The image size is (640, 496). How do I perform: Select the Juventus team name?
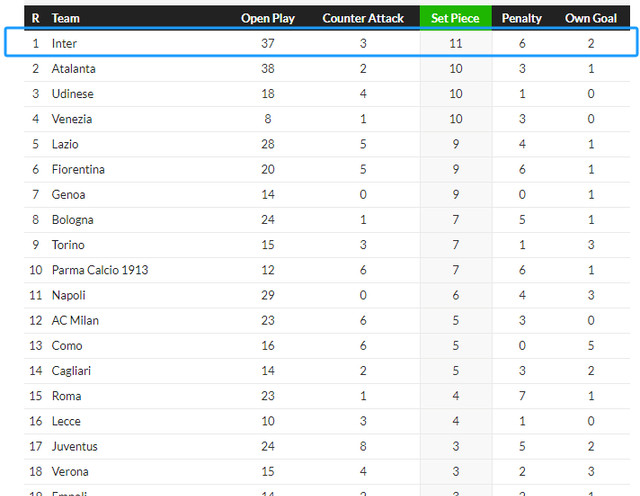75,446
